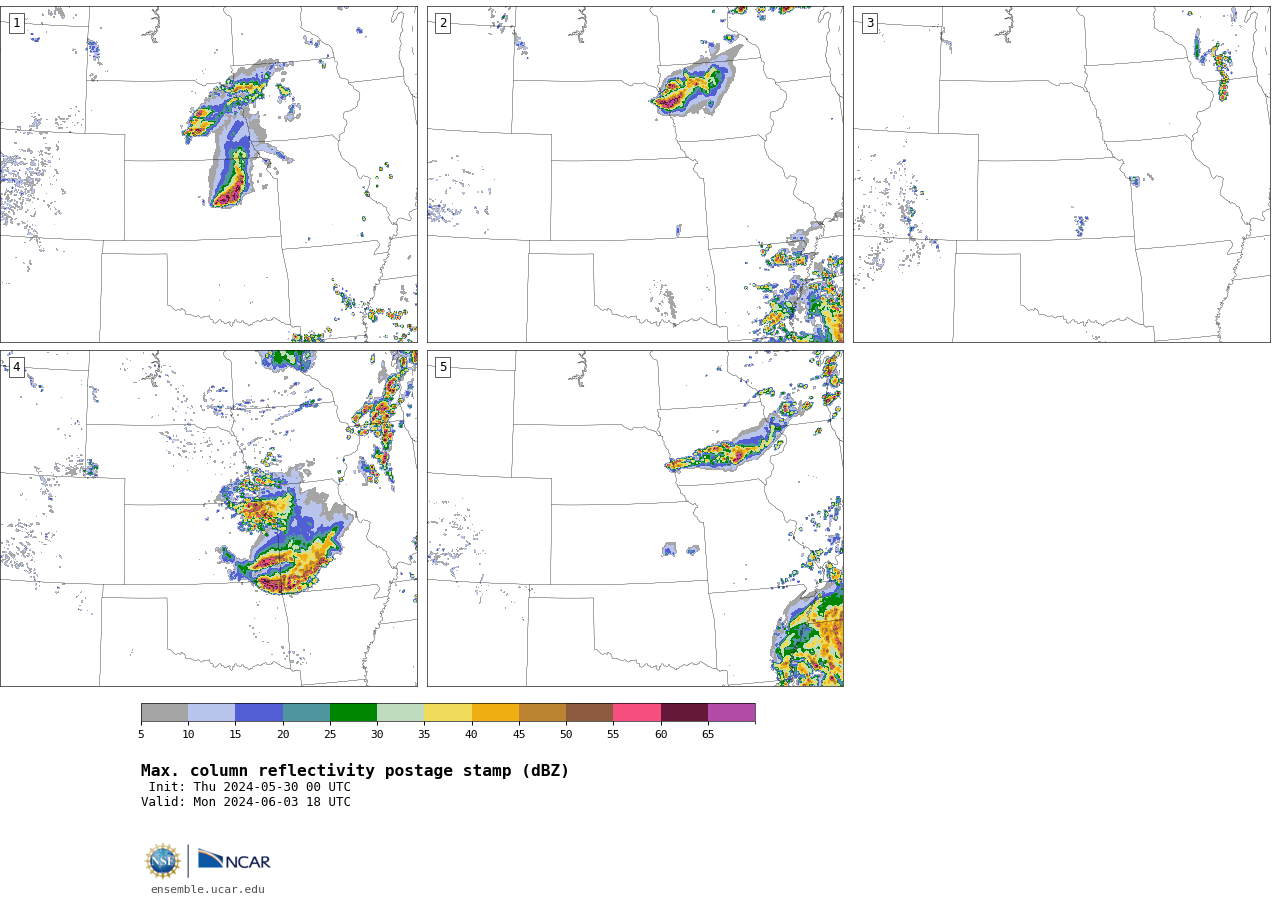Click the NCAR logo
This screenshot has height=901, width=1280.
(x=234, y=860)
